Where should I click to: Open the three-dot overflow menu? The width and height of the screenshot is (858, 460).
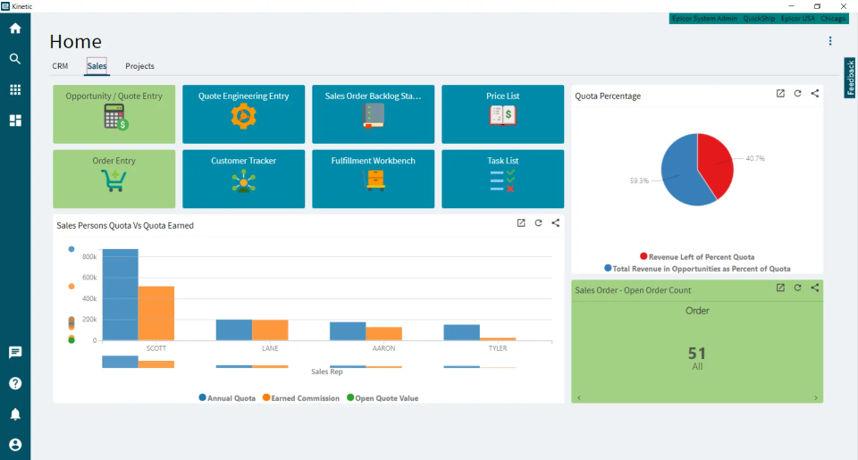(x=830, y=41)
